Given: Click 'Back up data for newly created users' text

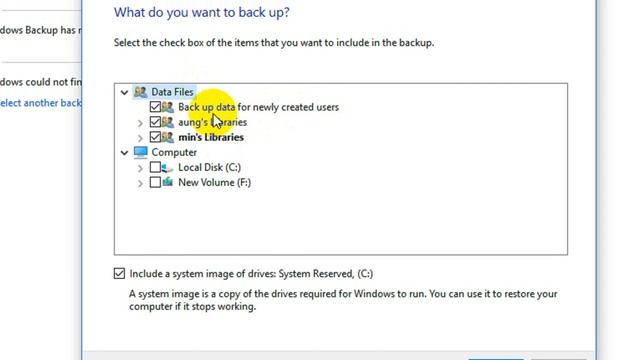Looking at the screenshot, I should coord(258,107).
